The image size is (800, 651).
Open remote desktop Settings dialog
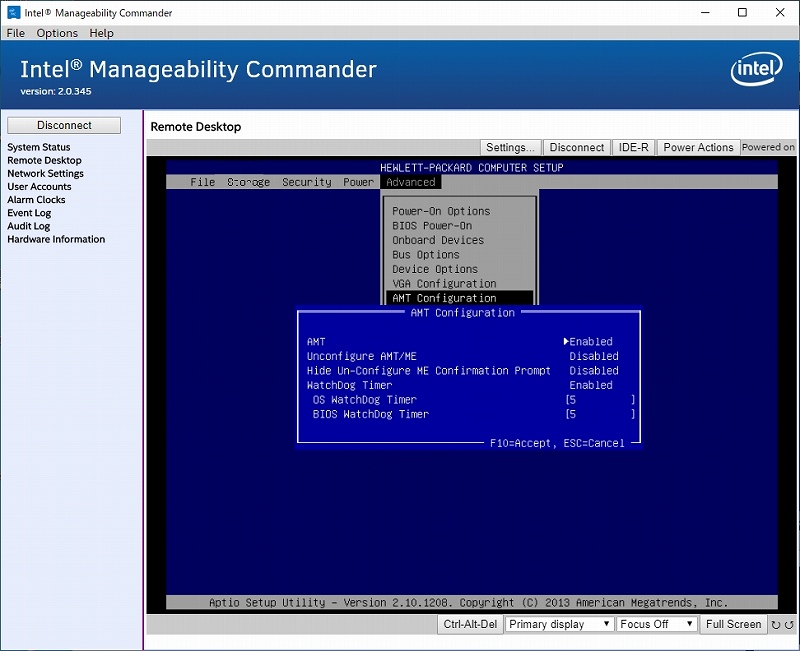(x=510, y=147)
